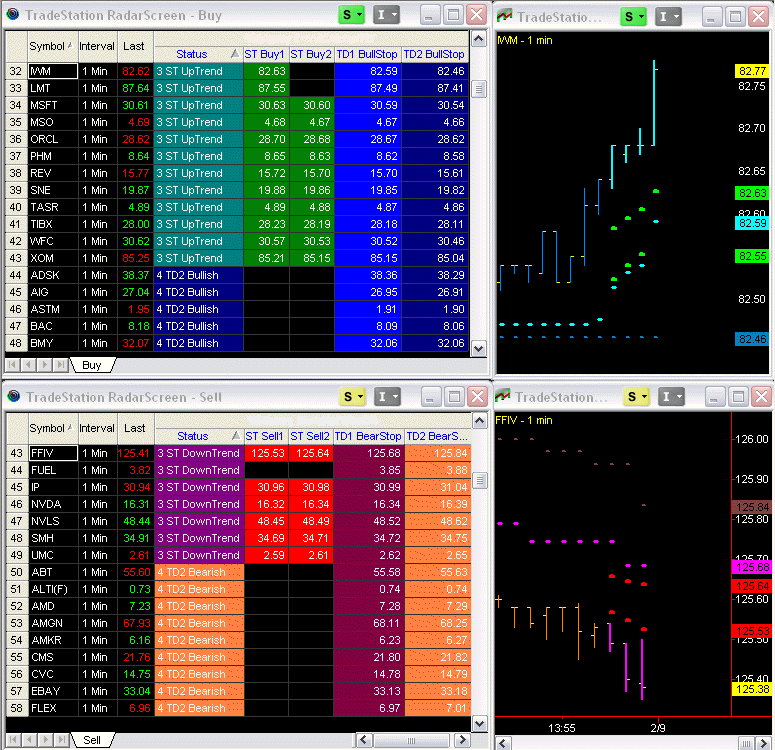The image size is (775, 750).
Task: Click 4 TD2 Bullish status for BAC
Action: coord(198,326)
